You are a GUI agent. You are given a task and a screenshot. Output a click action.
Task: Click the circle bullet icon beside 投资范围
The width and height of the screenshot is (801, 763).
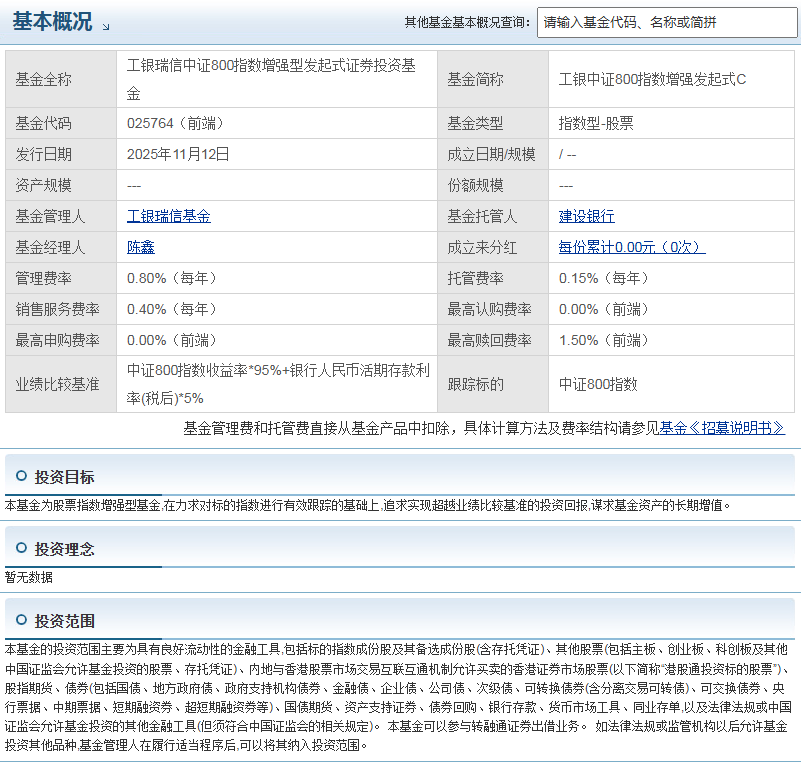(21, 620)
